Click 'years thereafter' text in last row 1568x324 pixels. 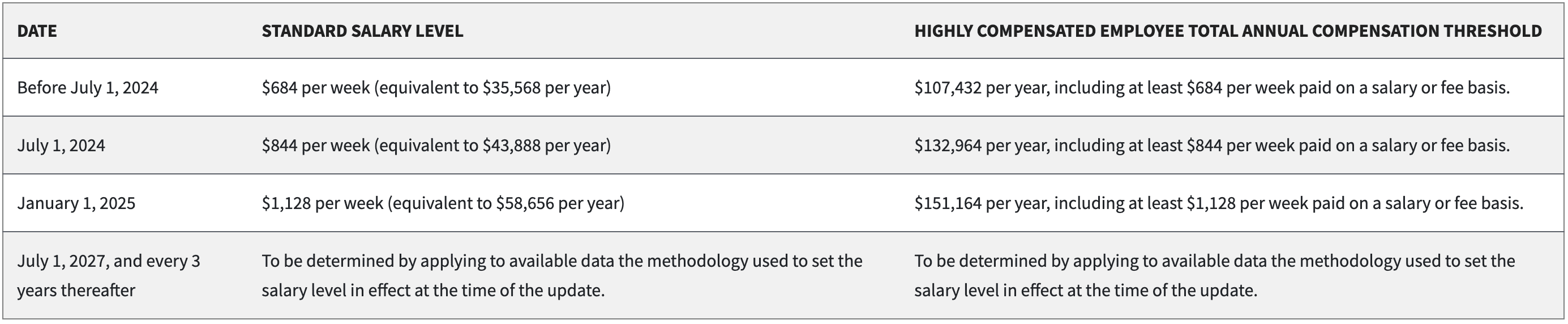point(76,291)
